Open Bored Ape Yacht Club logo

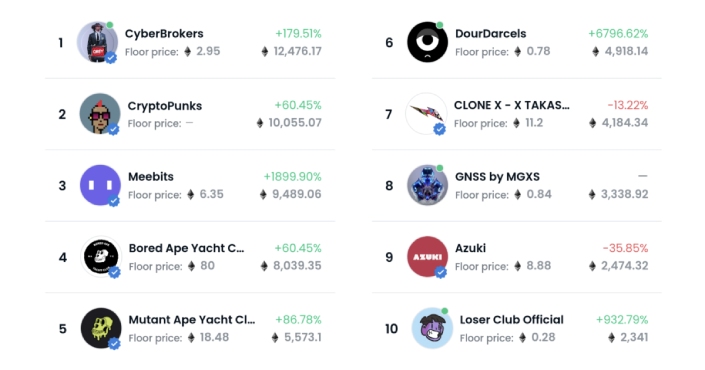tap(101, 257)
